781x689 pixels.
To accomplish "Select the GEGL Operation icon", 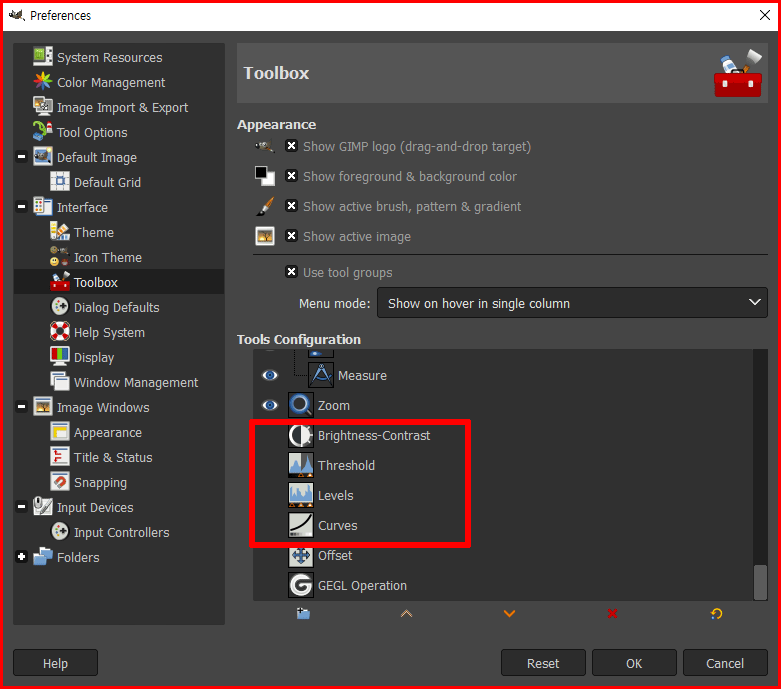I will [301, 585].
